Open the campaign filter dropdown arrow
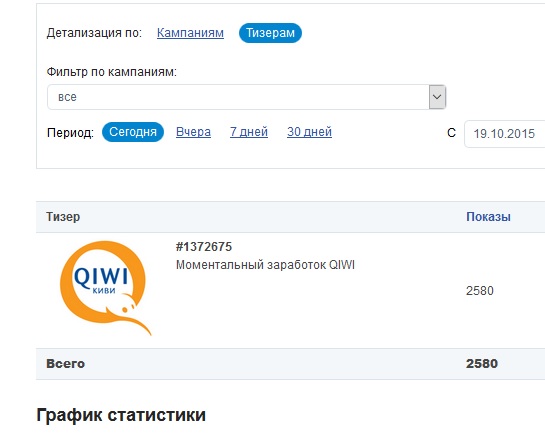Screen dimensions: 545x433 click(437, 97)
